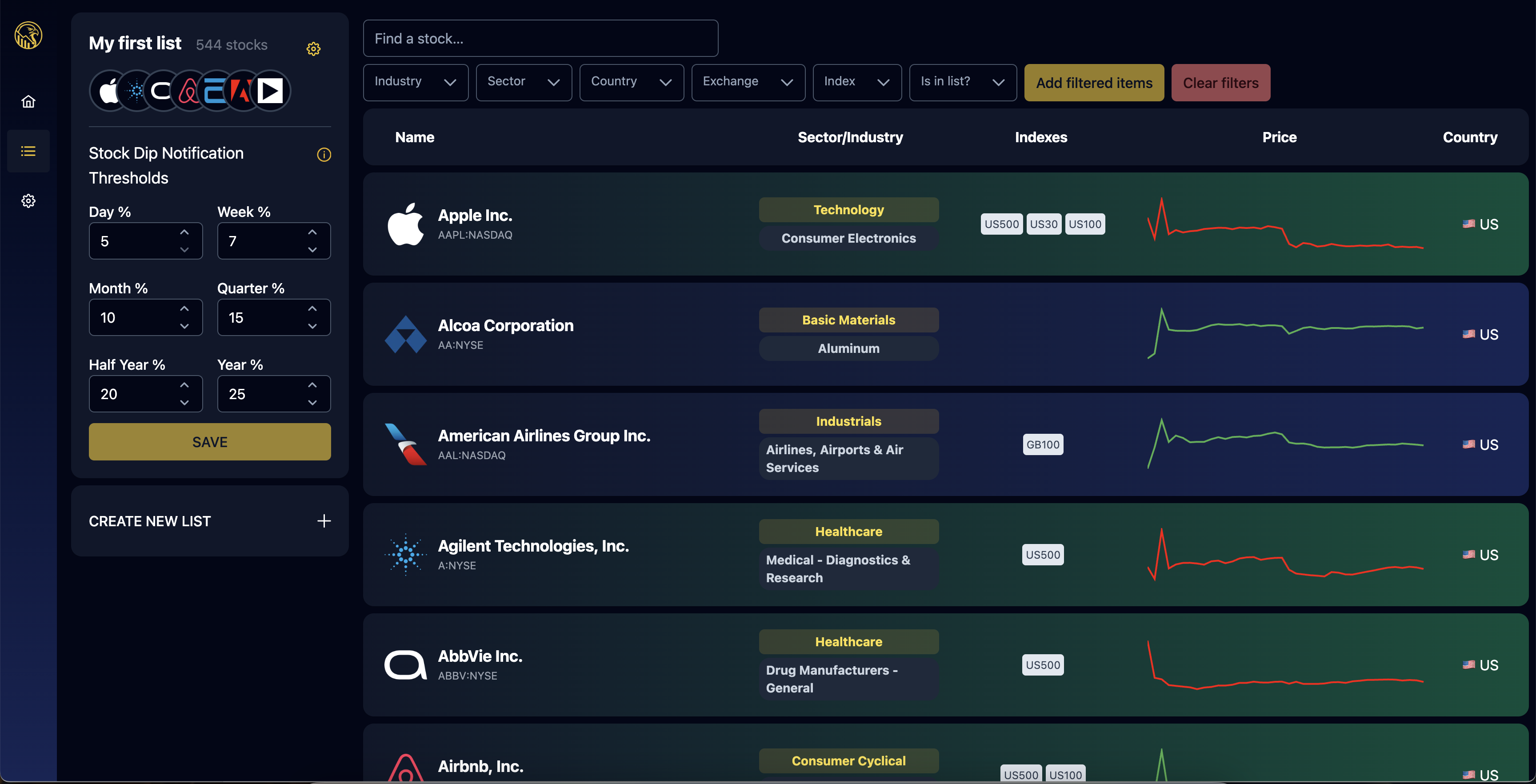The image size is (1536, 784).
Task: Click the play-arrow logo in list preview
Action: (x=270, y=91)
